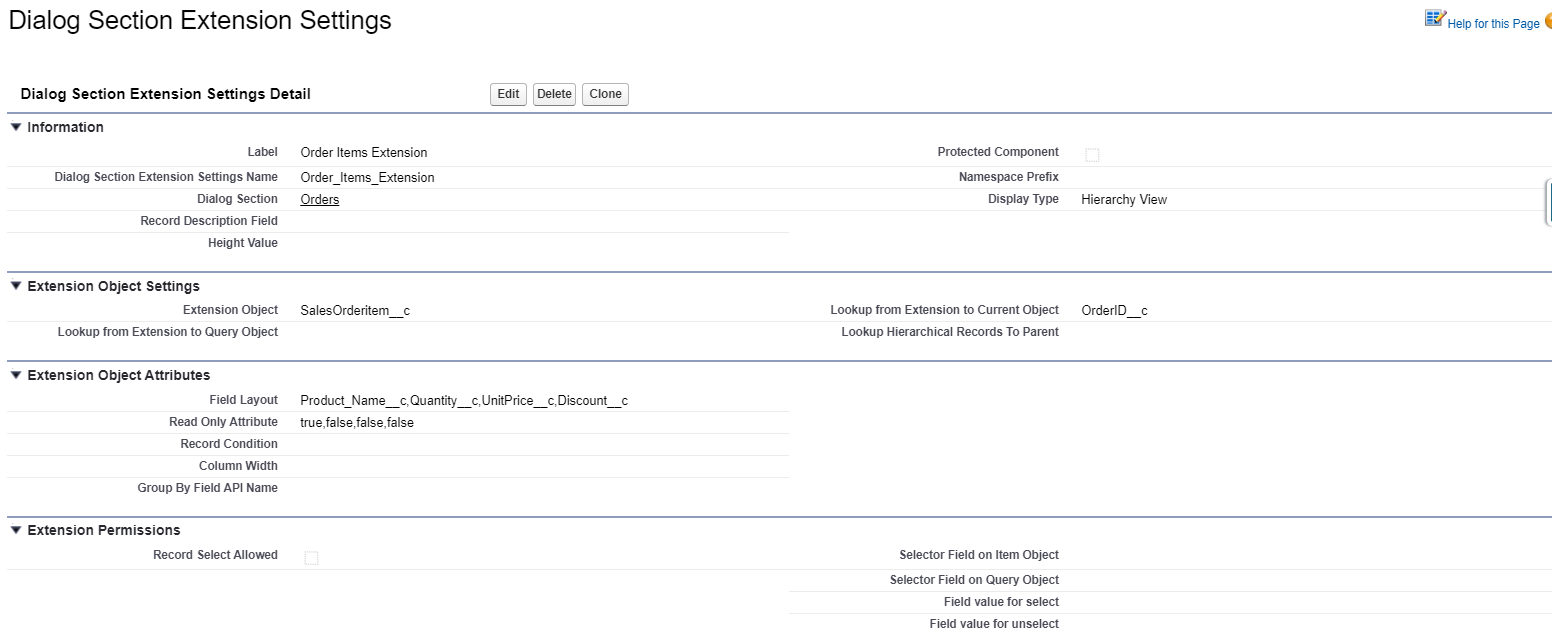Image resolution: width=1552 pixels, height=636 pixels.
Task: Click the OrderID__c lookup value
Action: pyautogui.click(x=1114, y=311)
